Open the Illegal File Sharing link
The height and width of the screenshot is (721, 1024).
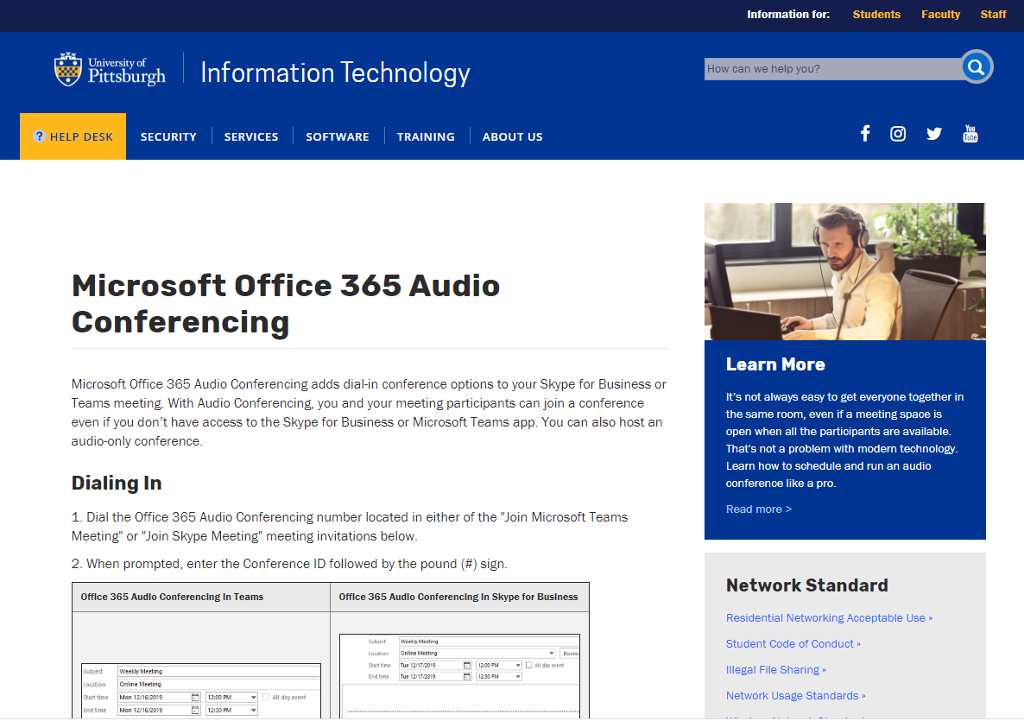tap(776, 669)
